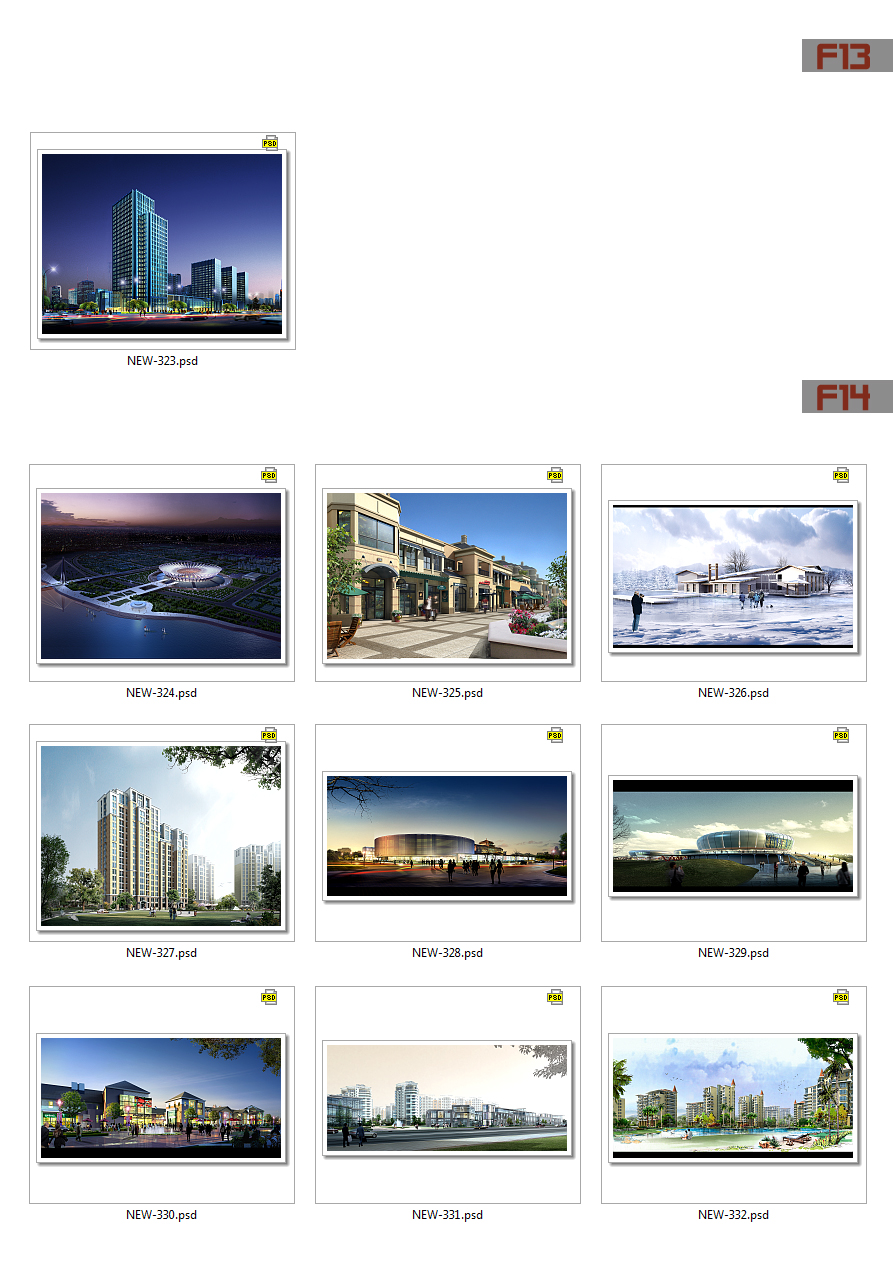The height and width of the screenshot is (1263, 893).
Task: Click the PSD badge icon on NEW-330
Action: point(269,997)
